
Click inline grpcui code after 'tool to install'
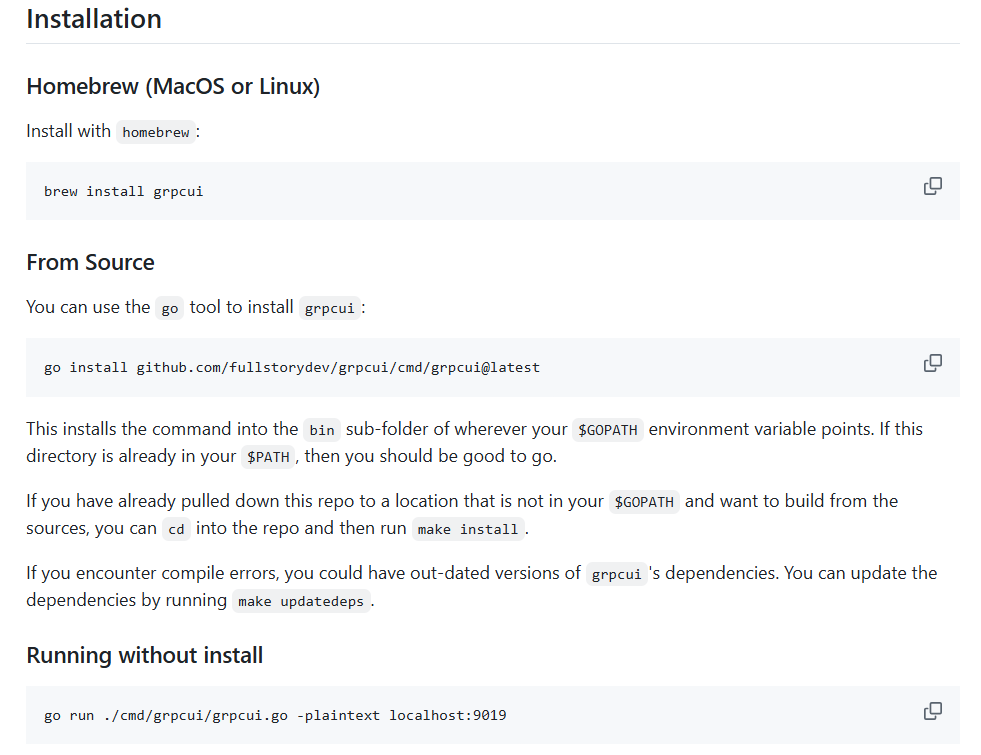(x=330, y=308)
